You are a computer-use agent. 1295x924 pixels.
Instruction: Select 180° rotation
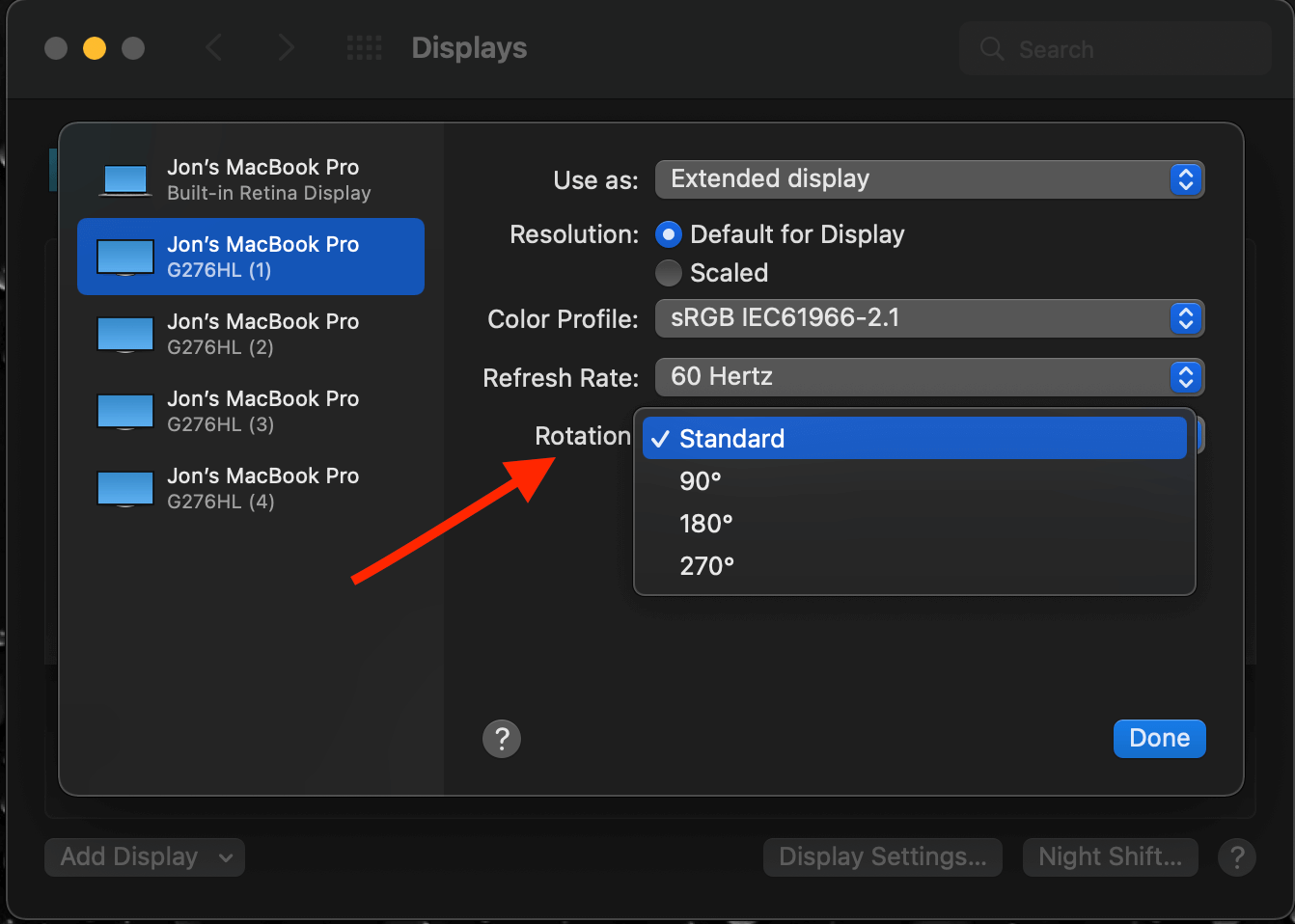(914, 523)
